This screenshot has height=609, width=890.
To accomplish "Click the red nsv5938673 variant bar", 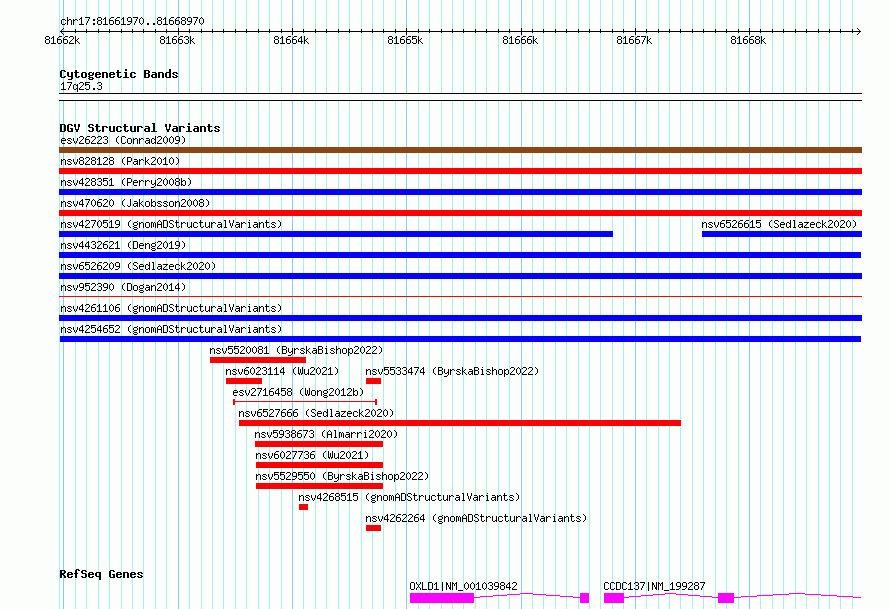I will pos(319,444).
